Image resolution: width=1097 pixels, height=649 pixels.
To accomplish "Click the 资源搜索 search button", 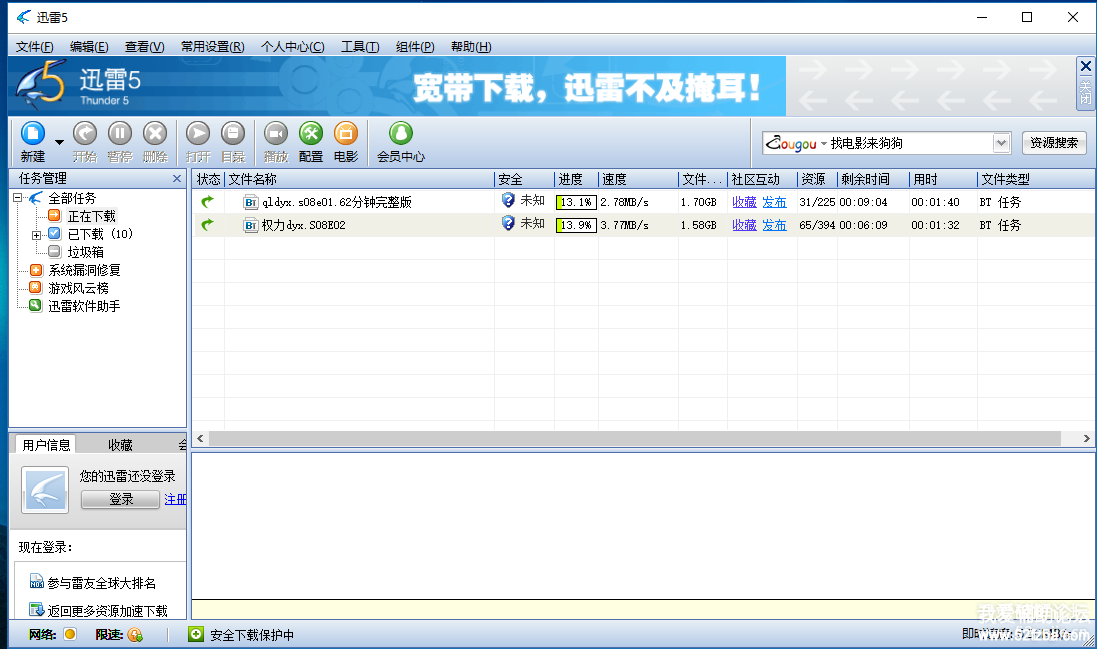I will point(1054,143).
